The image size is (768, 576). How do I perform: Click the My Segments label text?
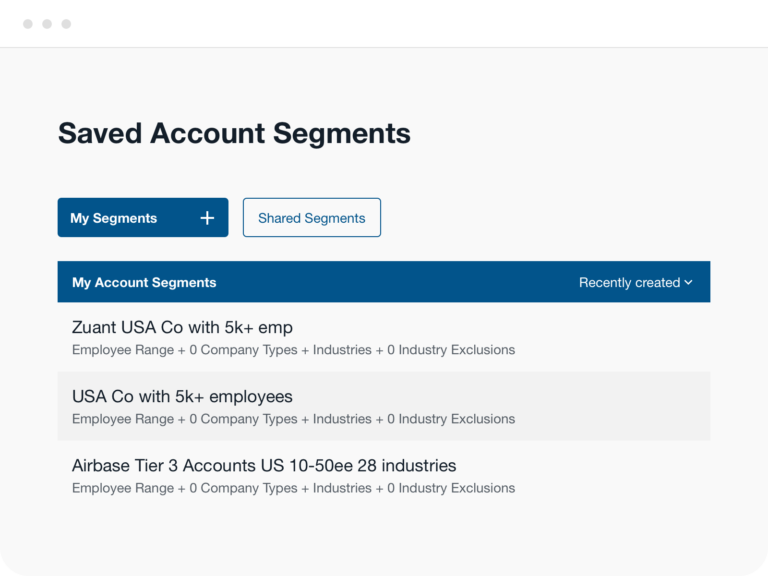click(114, 218)
